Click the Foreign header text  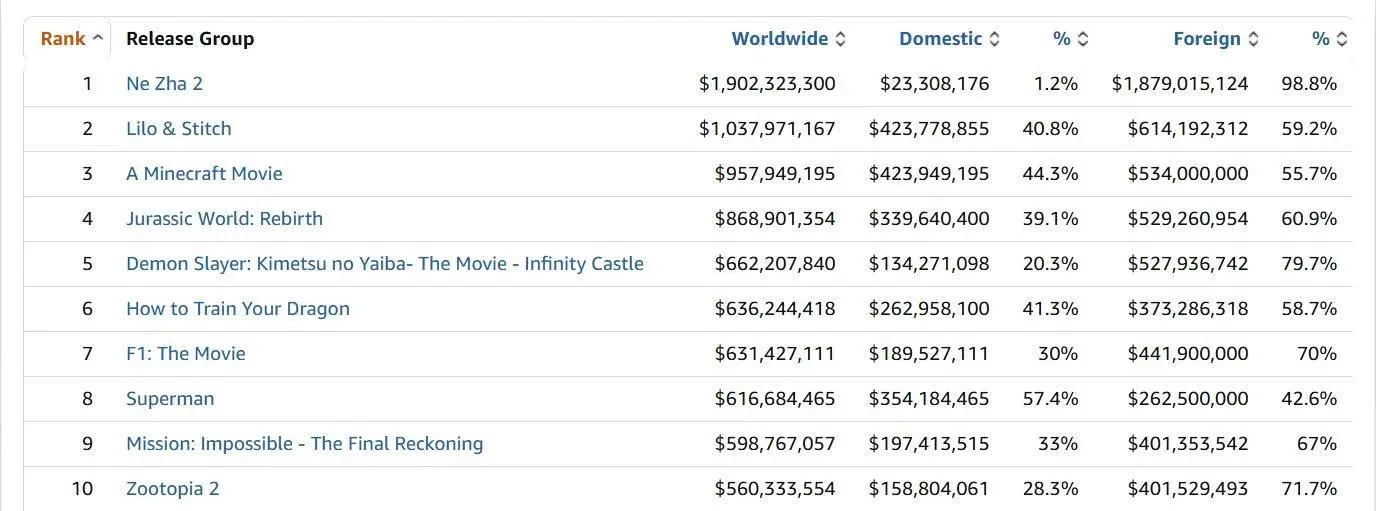(1206, 39)
